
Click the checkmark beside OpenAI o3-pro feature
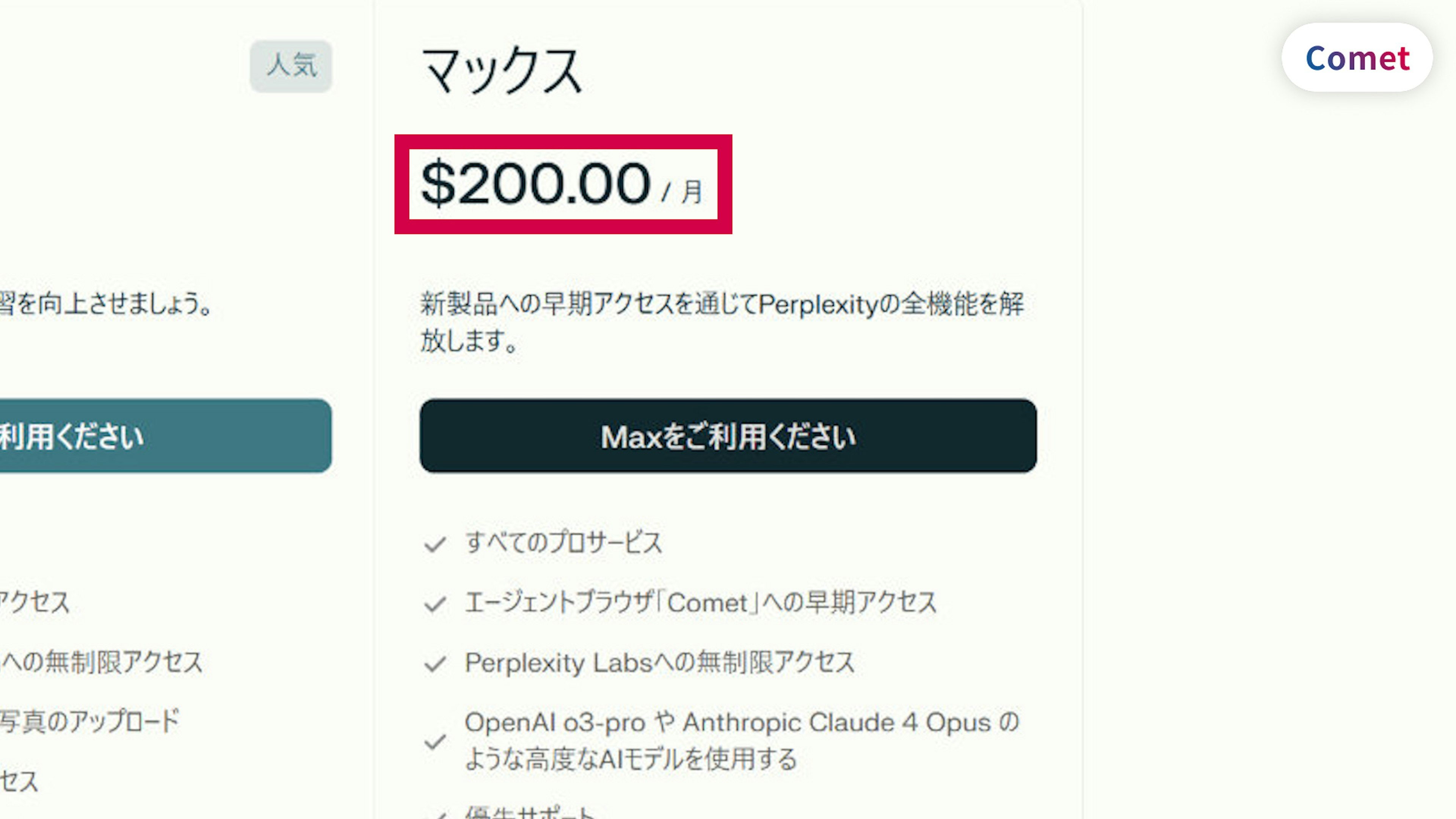[435, 741]
